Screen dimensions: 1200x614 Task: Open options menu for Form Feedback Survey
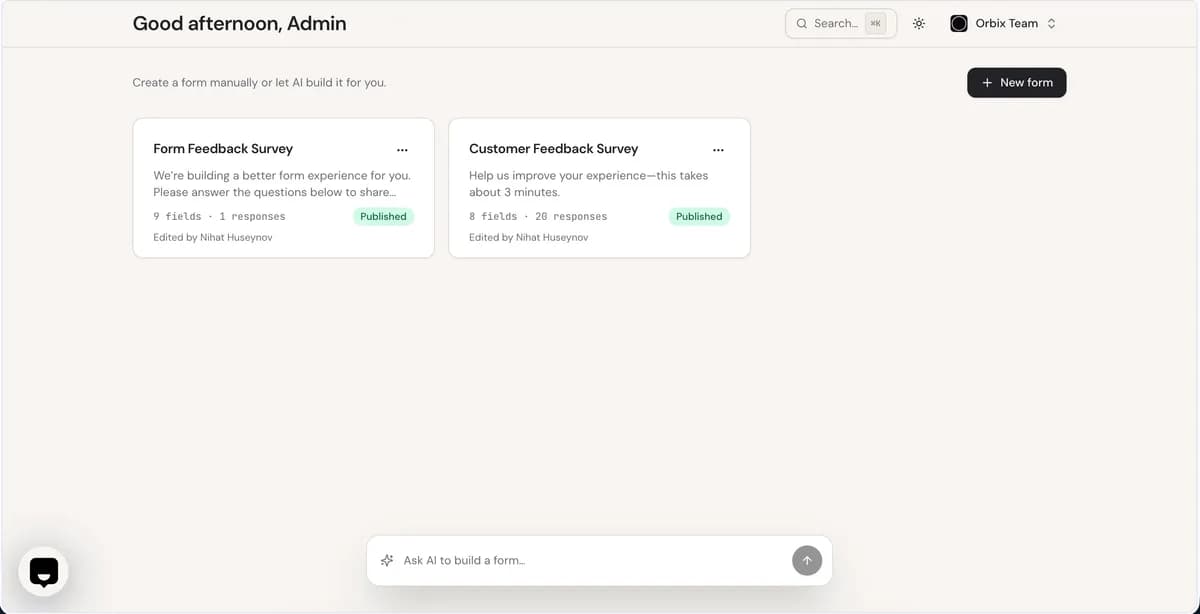coord(402,150)
